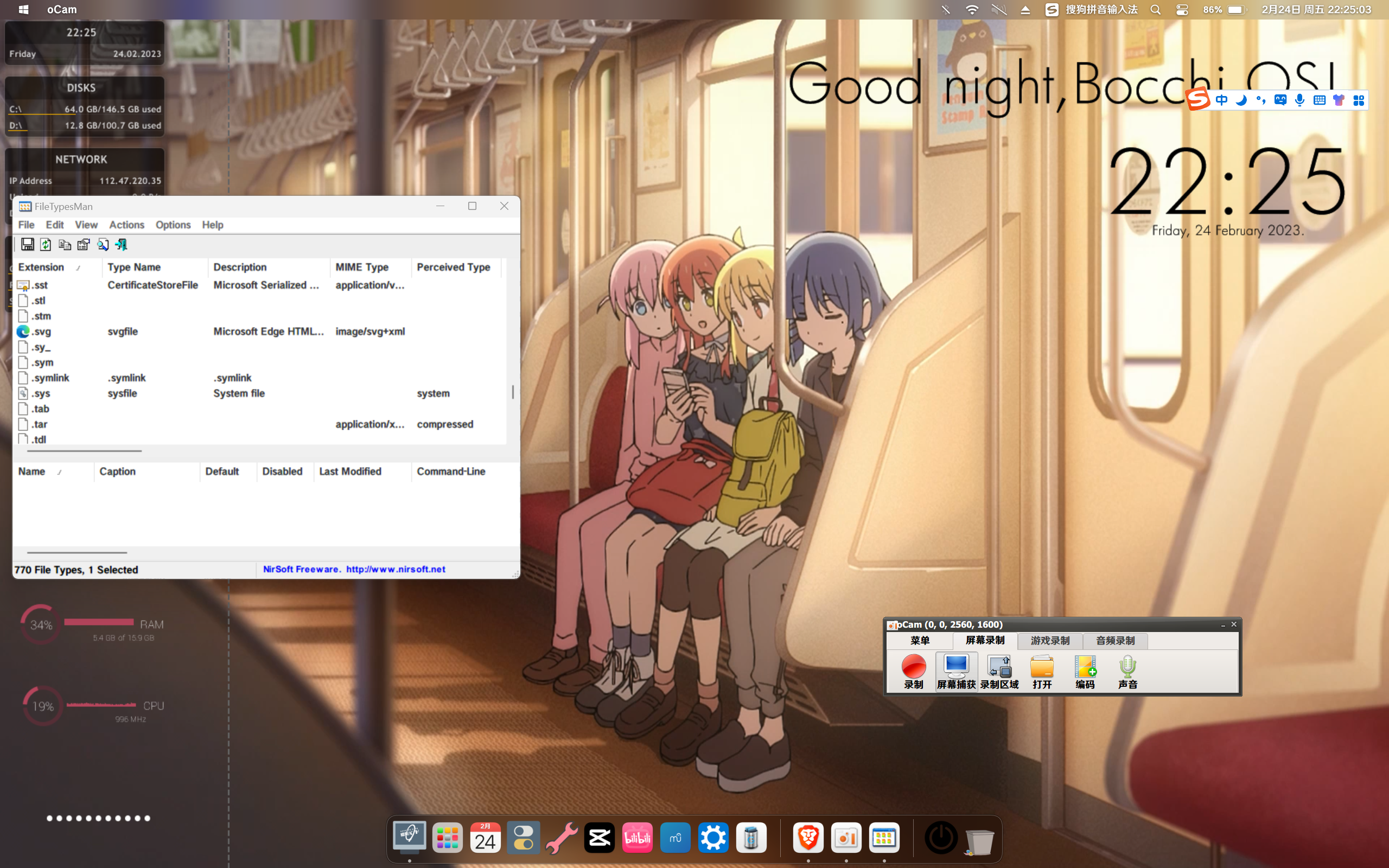
Task: Toggle the Bluetooth icon in the menu bar
Action: tap(946, 10)
